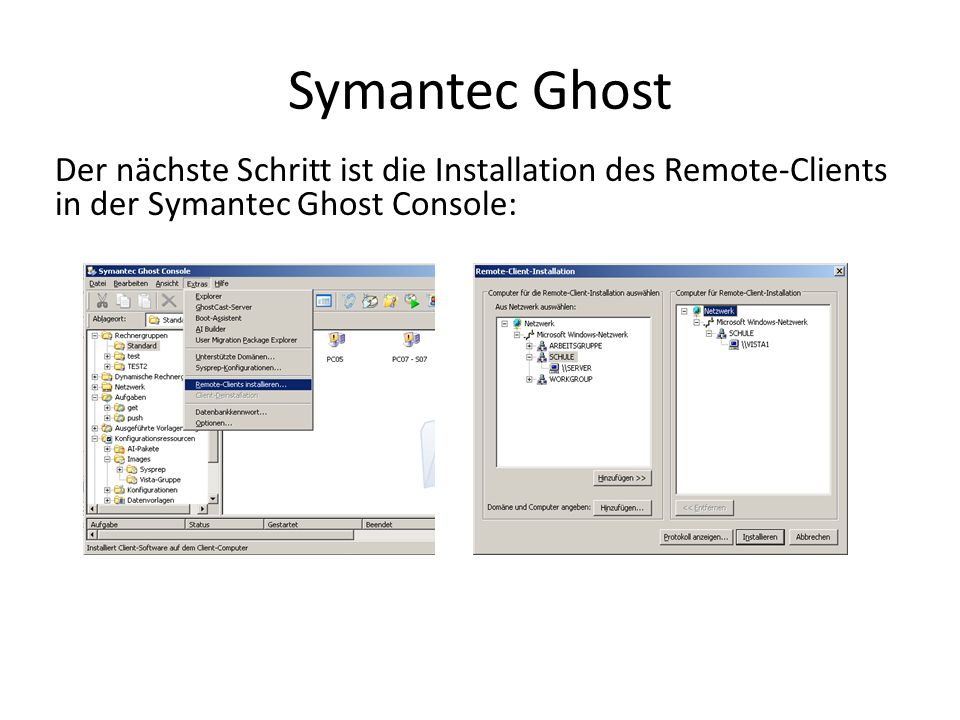Click the Hinzufügen >> button
Image resolution: width=960 pixels, height=720 pixels.
622,478
